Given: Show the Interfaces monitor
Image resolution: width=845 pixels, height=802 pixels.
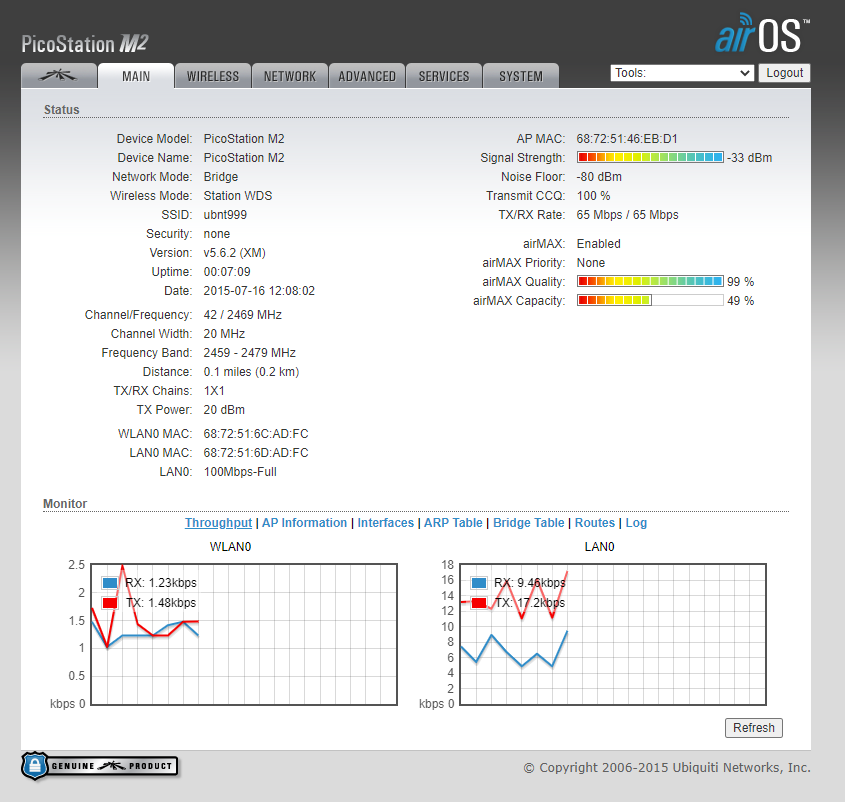Looking at the screenshot, I should [385, 523].
